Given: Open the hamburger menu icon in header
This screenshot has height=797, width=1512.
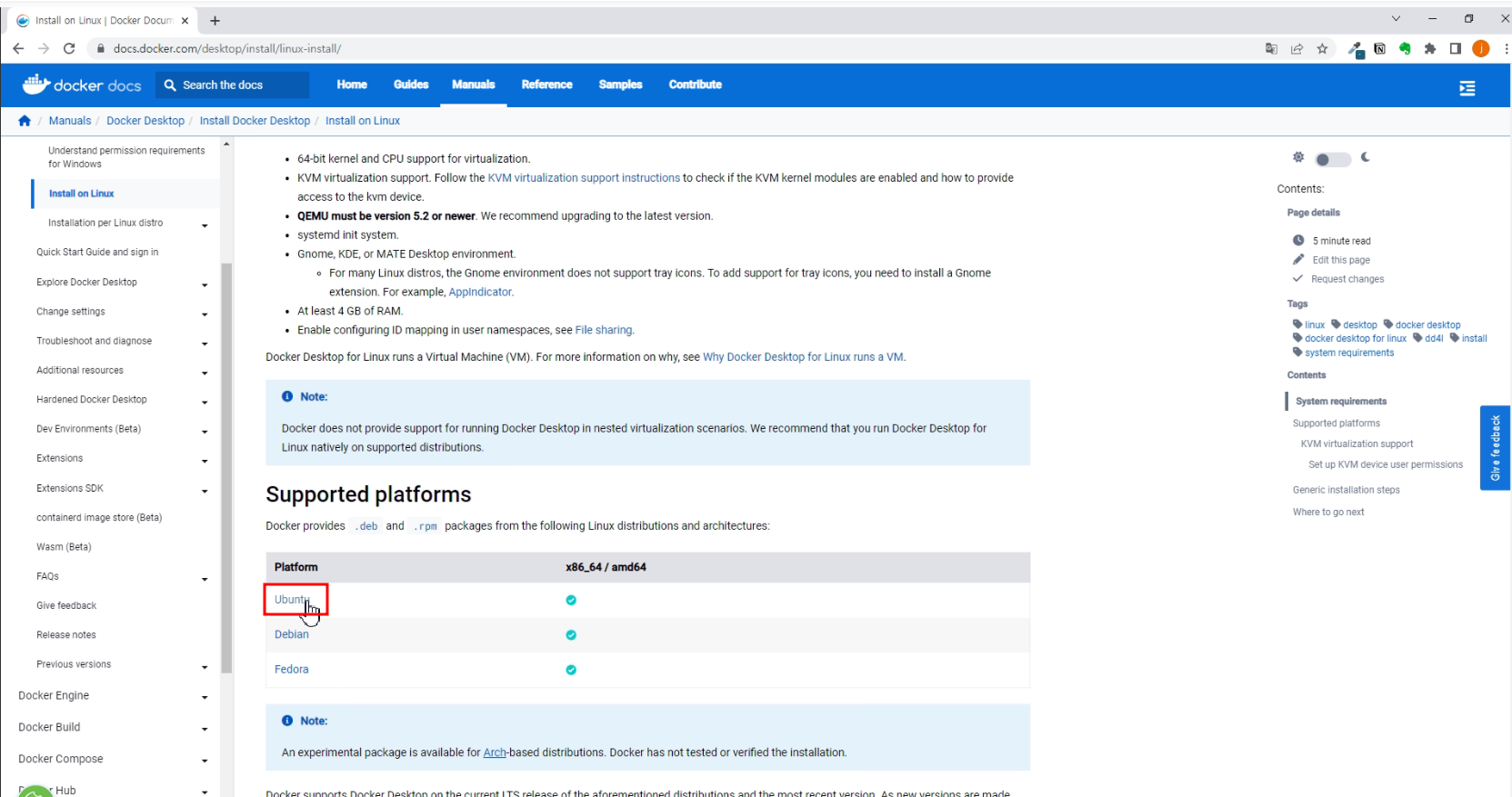Looking at the screenshot, I should (1467, 88).
